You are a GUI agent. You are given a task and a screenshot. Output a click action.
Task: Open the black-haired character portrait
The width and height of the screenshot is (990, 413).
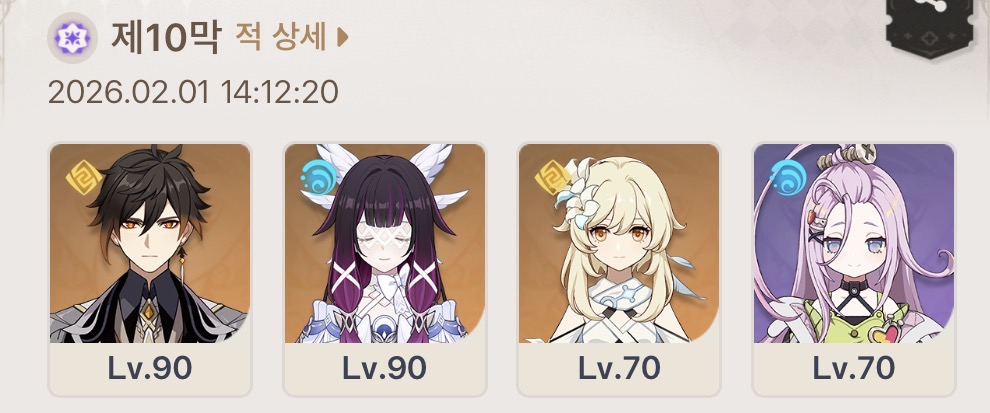(150, 243)
